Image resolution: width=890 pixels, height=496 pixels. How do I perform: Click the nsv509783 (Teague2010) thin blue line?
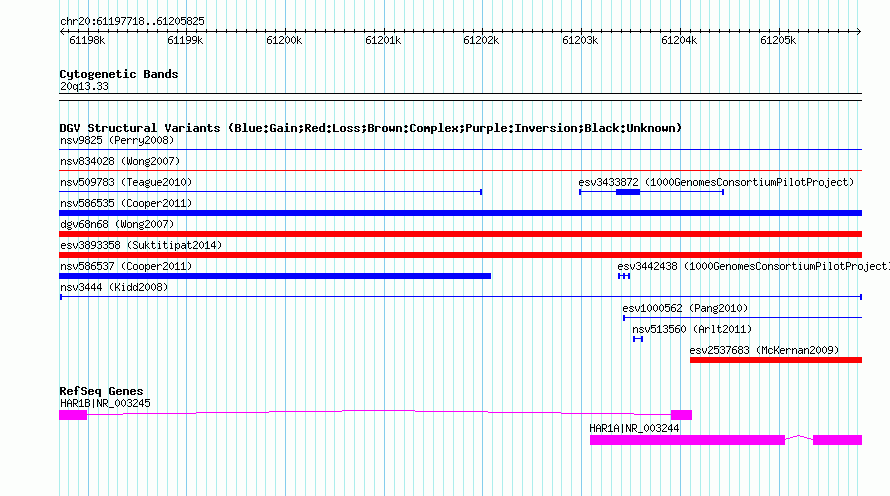(270, 192)
